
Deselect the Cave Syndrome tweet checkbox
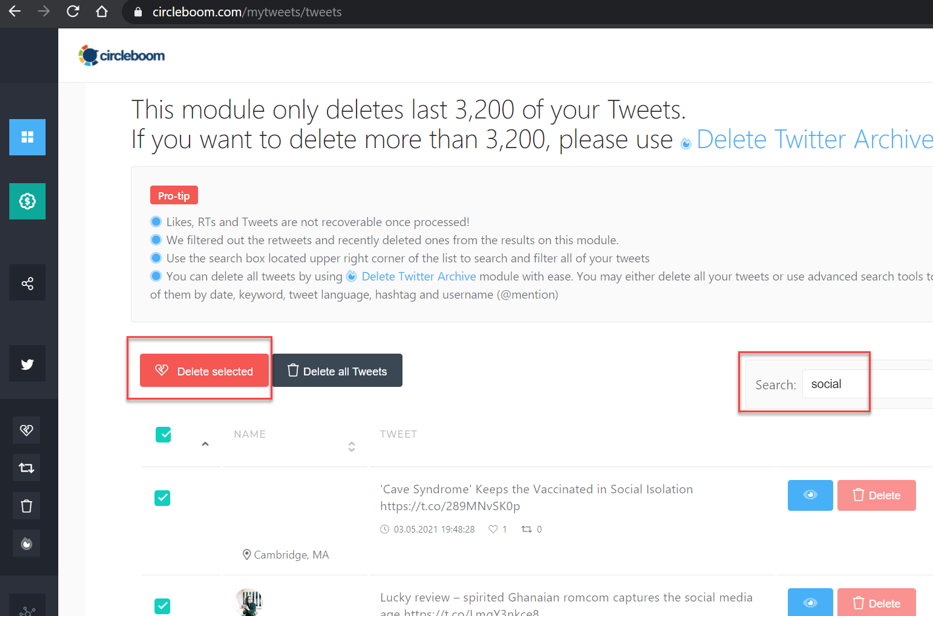162,497
